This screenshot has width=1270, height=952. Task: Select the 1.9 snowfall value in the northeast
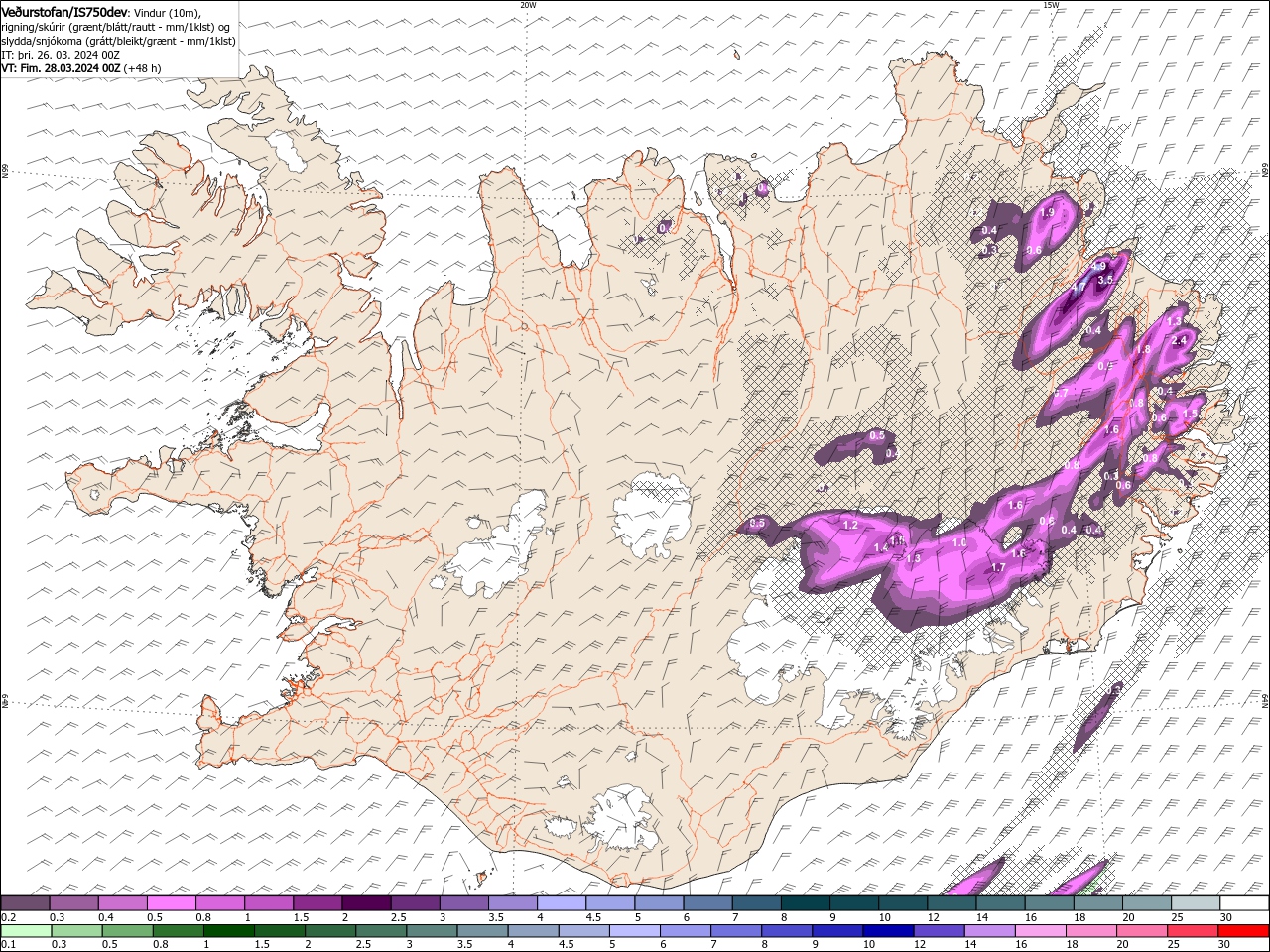click(1047, 213)
